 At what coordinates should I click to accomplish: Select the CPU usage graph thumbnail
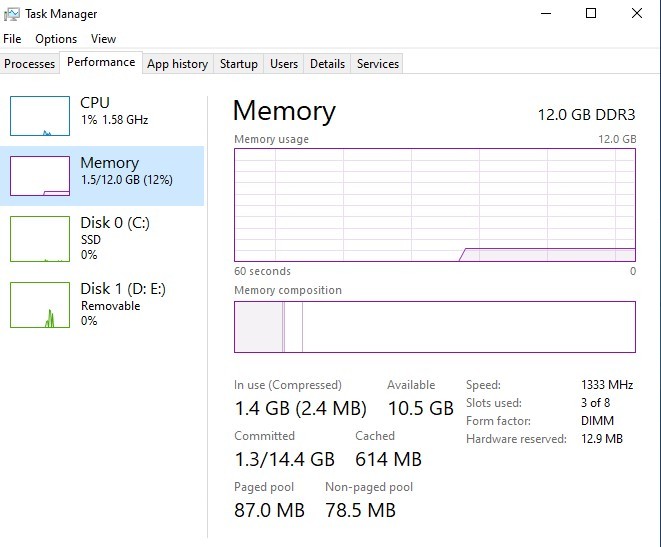point(40,116)
